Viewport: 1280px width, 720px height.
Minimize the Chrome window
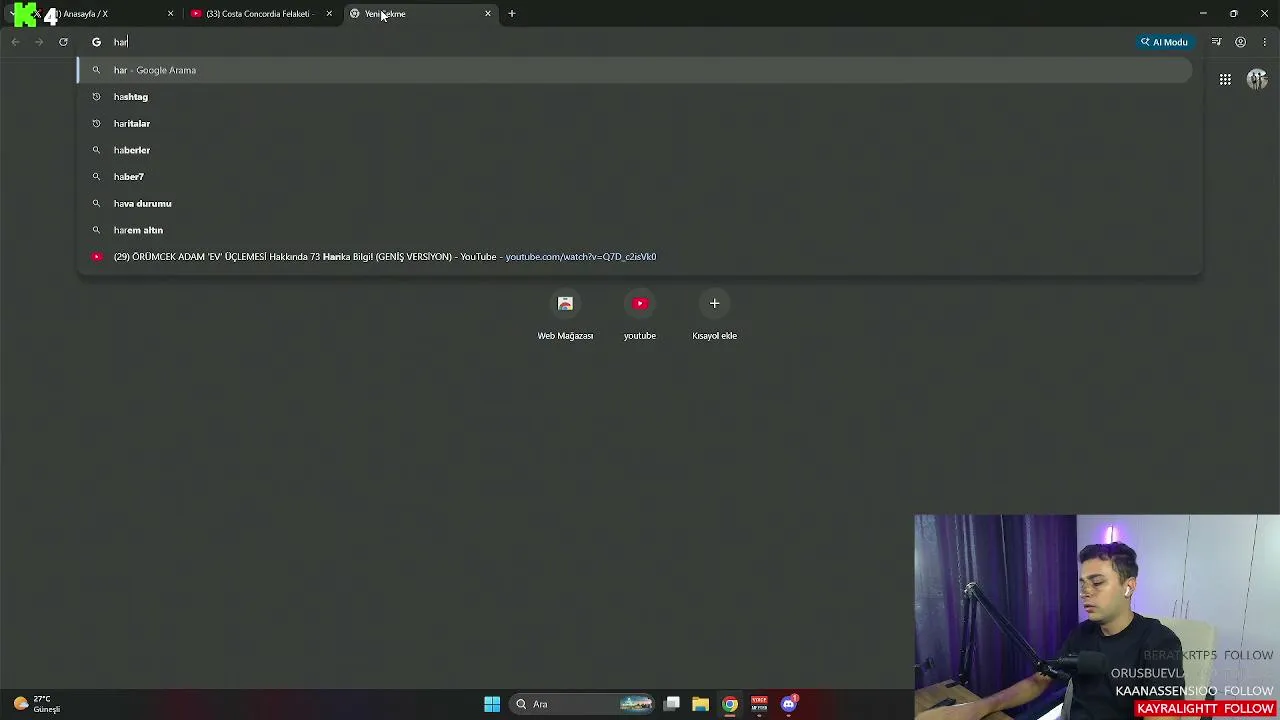pyautogui.click(x=1203, y=14)
